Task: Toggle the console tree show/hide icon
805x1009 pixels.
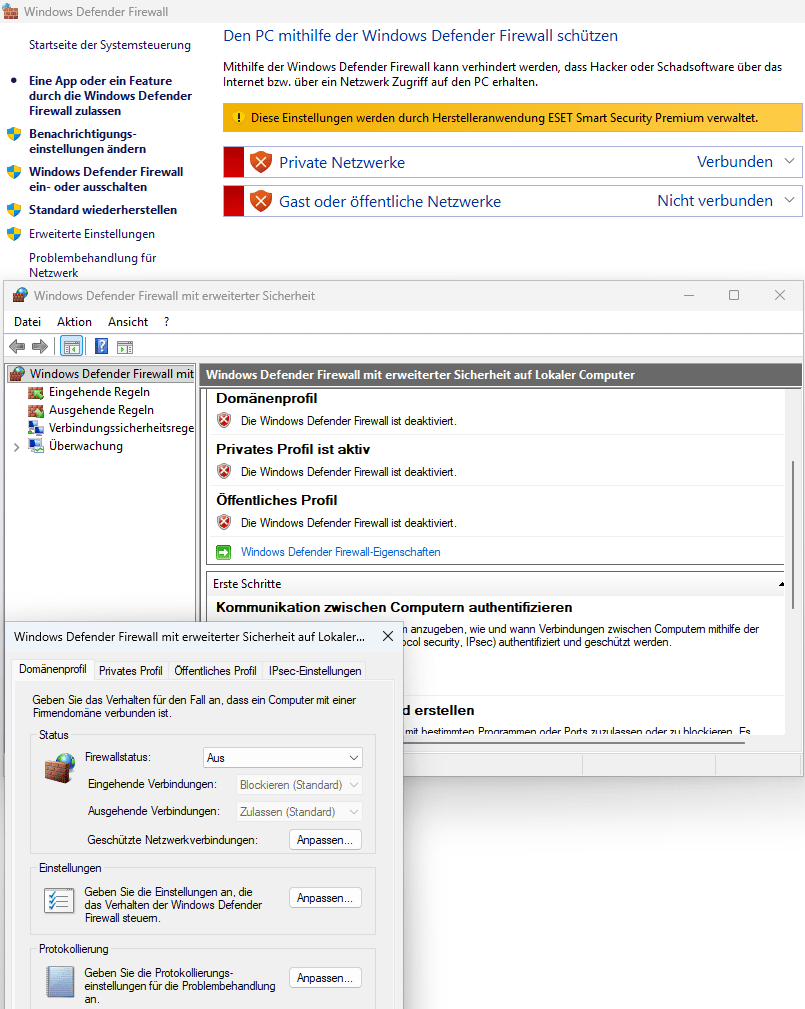Action: [72, 347]
